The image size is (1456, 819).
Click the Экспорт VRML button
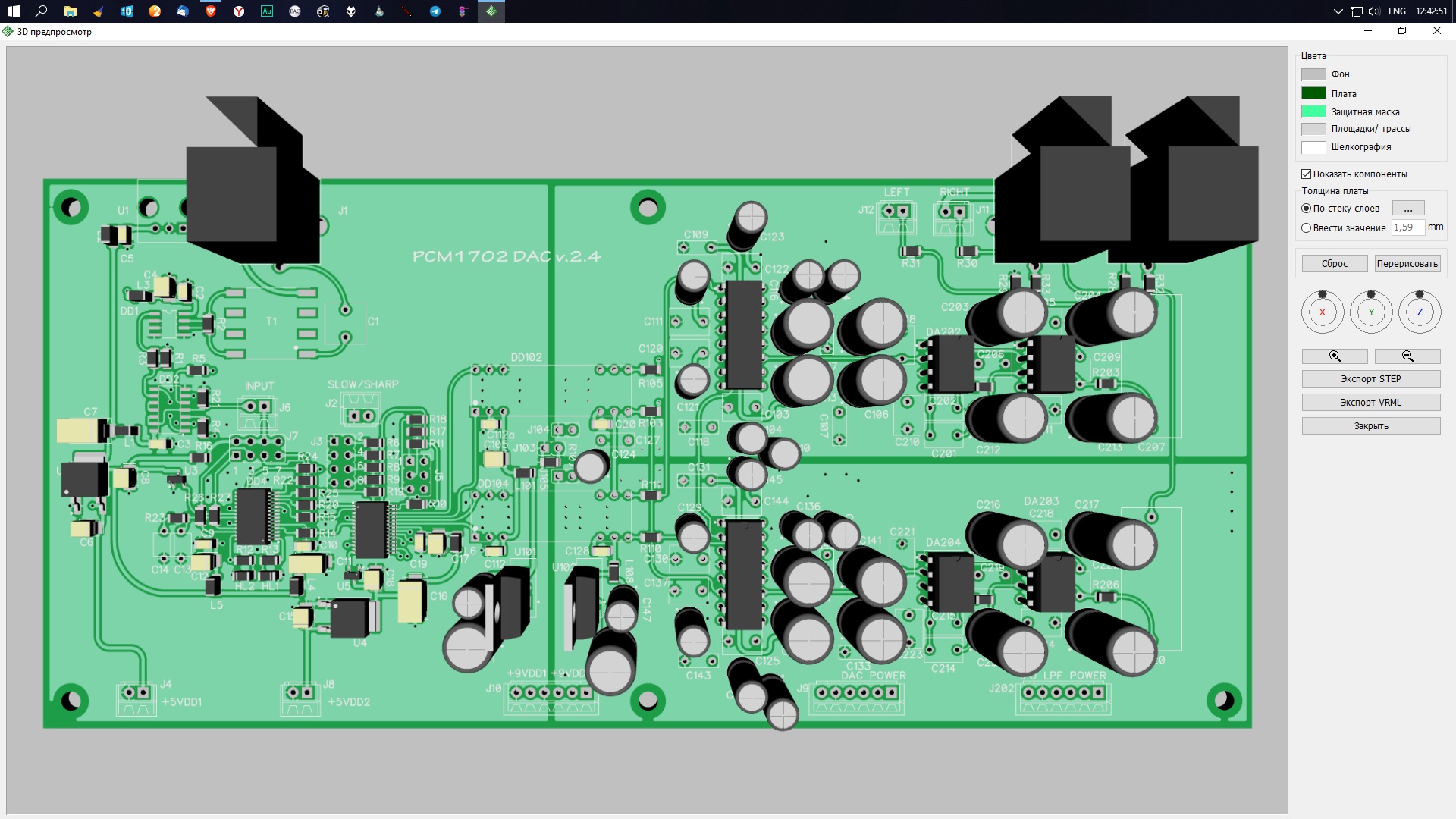click(x=1371, y=403)
